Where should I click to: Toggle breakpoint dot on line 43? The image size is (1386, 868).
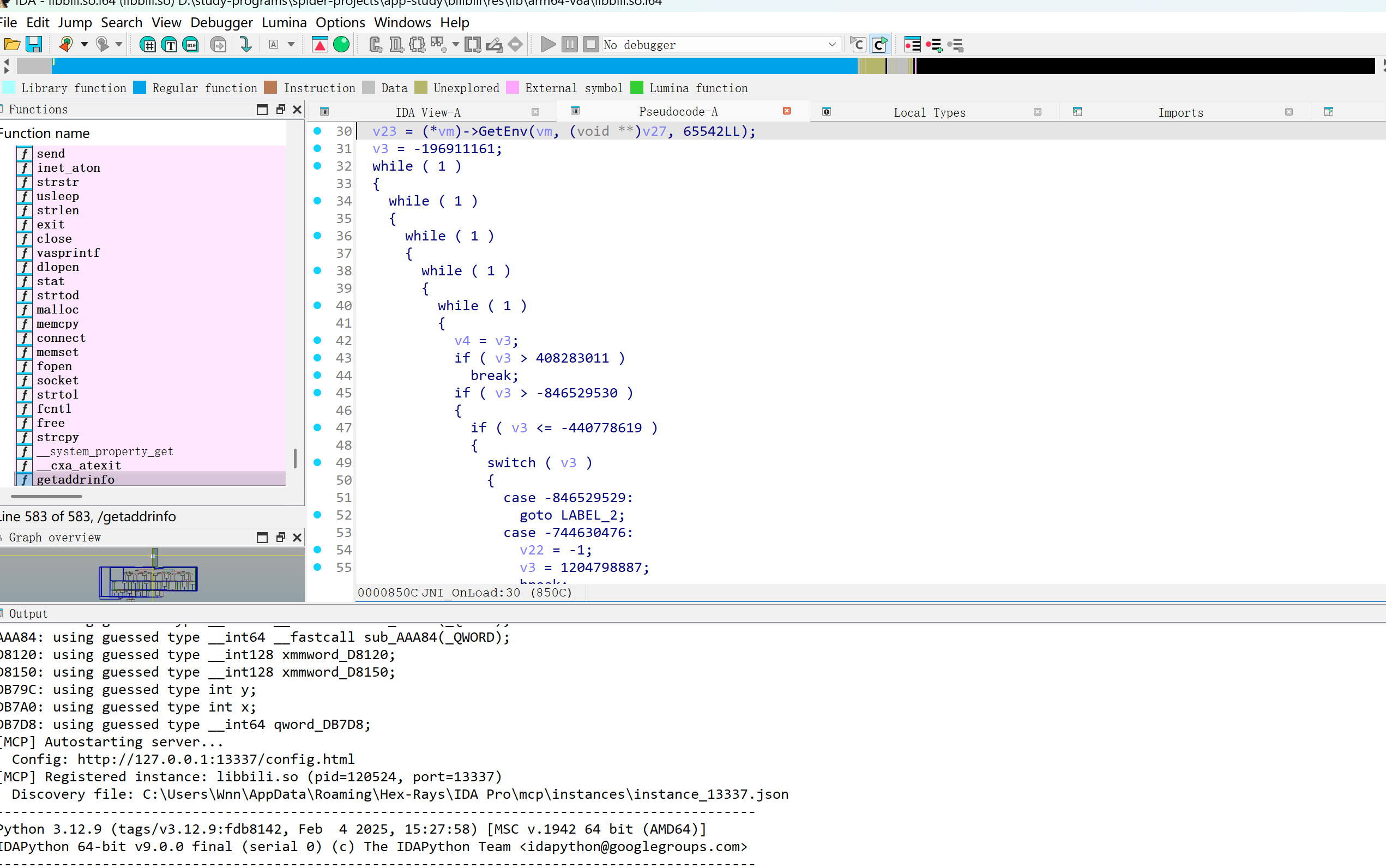click(x=317, y=358)
